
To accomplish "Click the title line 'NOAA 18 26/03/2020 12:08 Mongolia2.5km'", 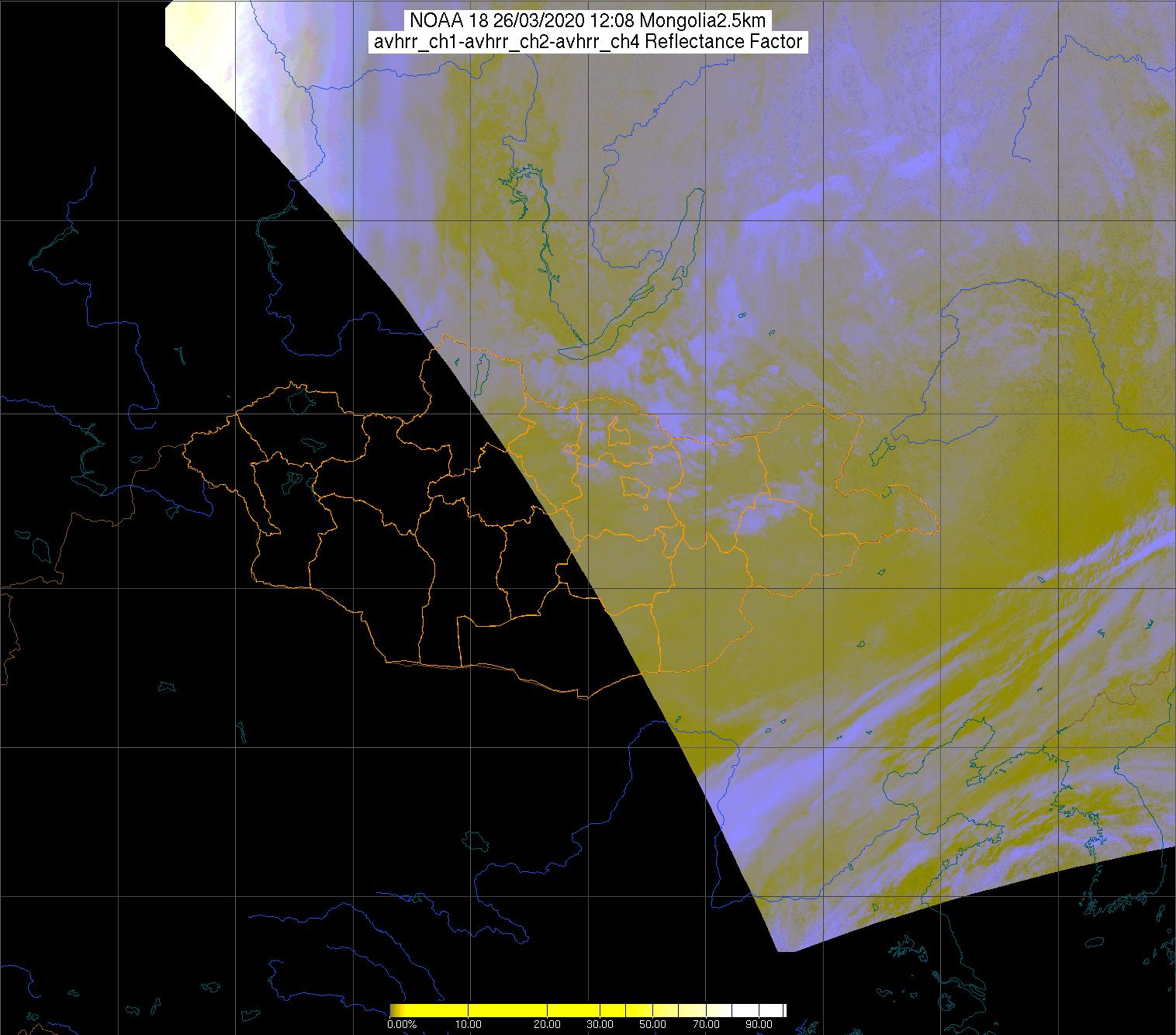I will 587,21.
